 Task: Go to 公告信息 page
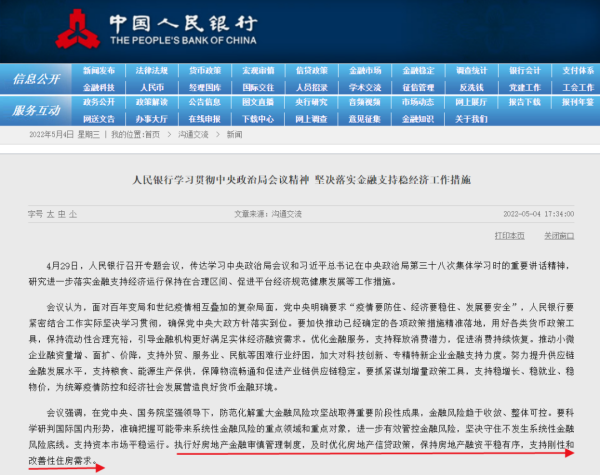(204, 102)
